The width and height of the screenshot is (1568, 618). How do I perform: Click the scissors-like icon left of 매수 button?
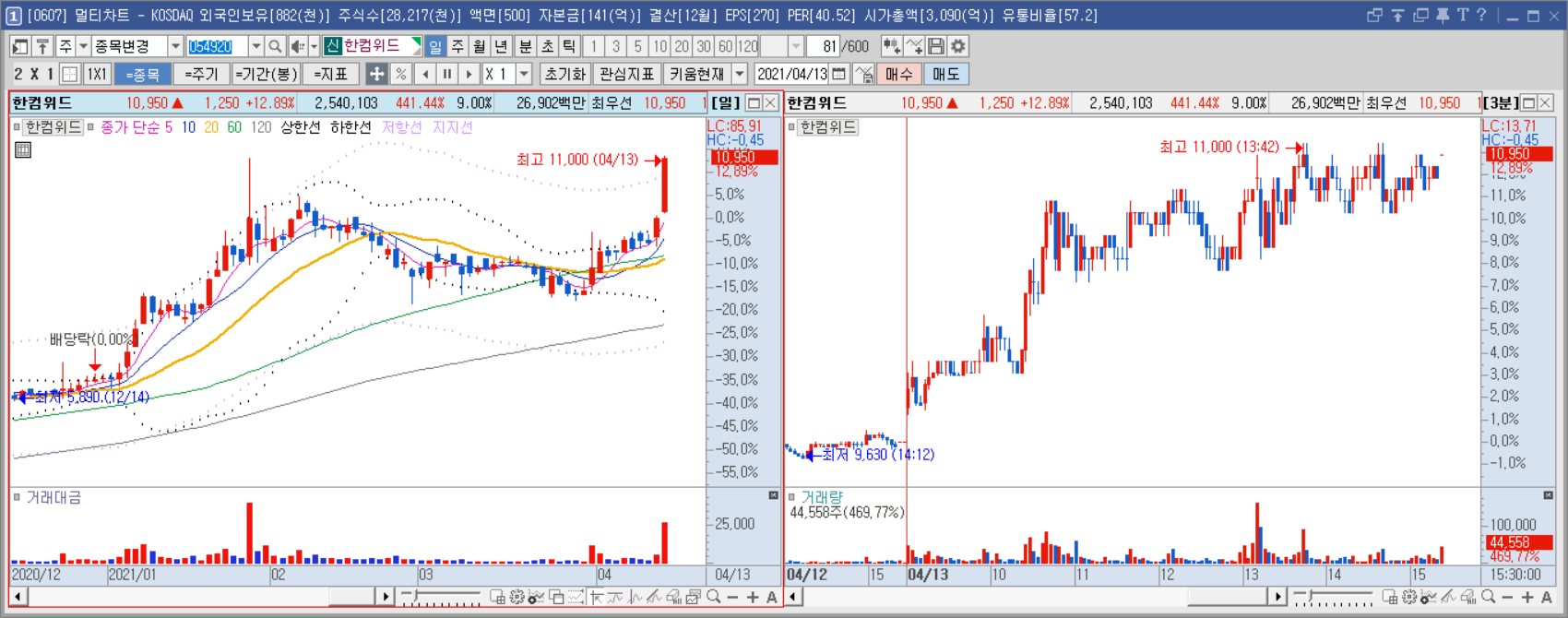pos(863,74)
